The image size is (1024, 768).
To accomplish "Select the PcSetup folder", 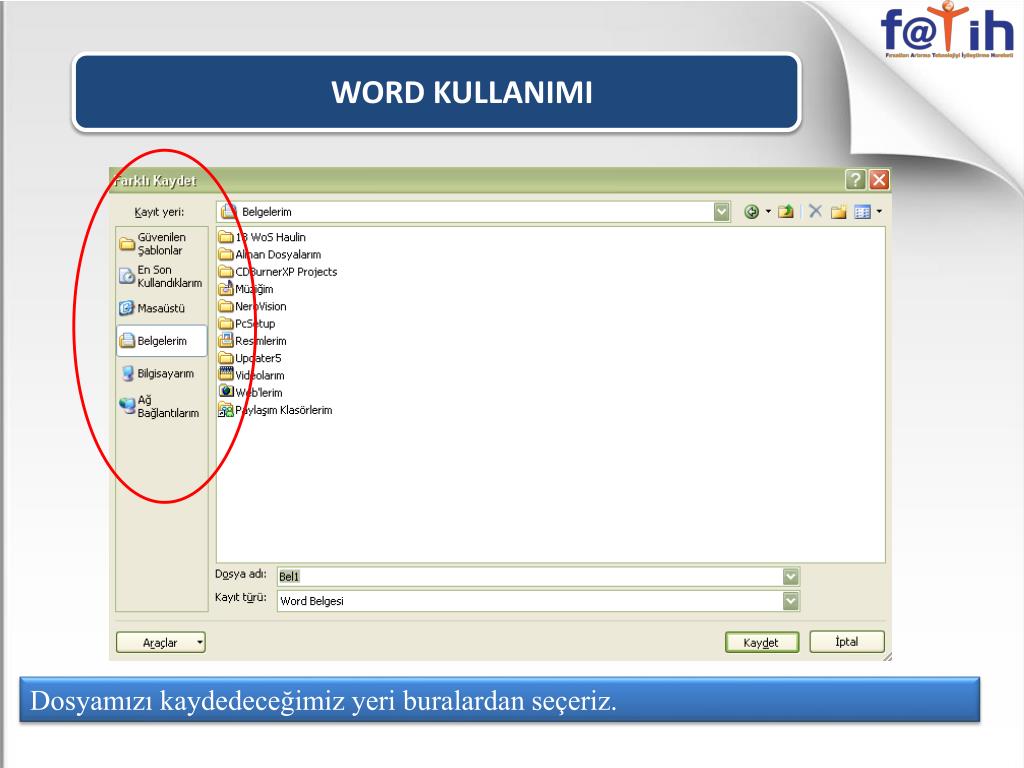I will click(247, 323).
